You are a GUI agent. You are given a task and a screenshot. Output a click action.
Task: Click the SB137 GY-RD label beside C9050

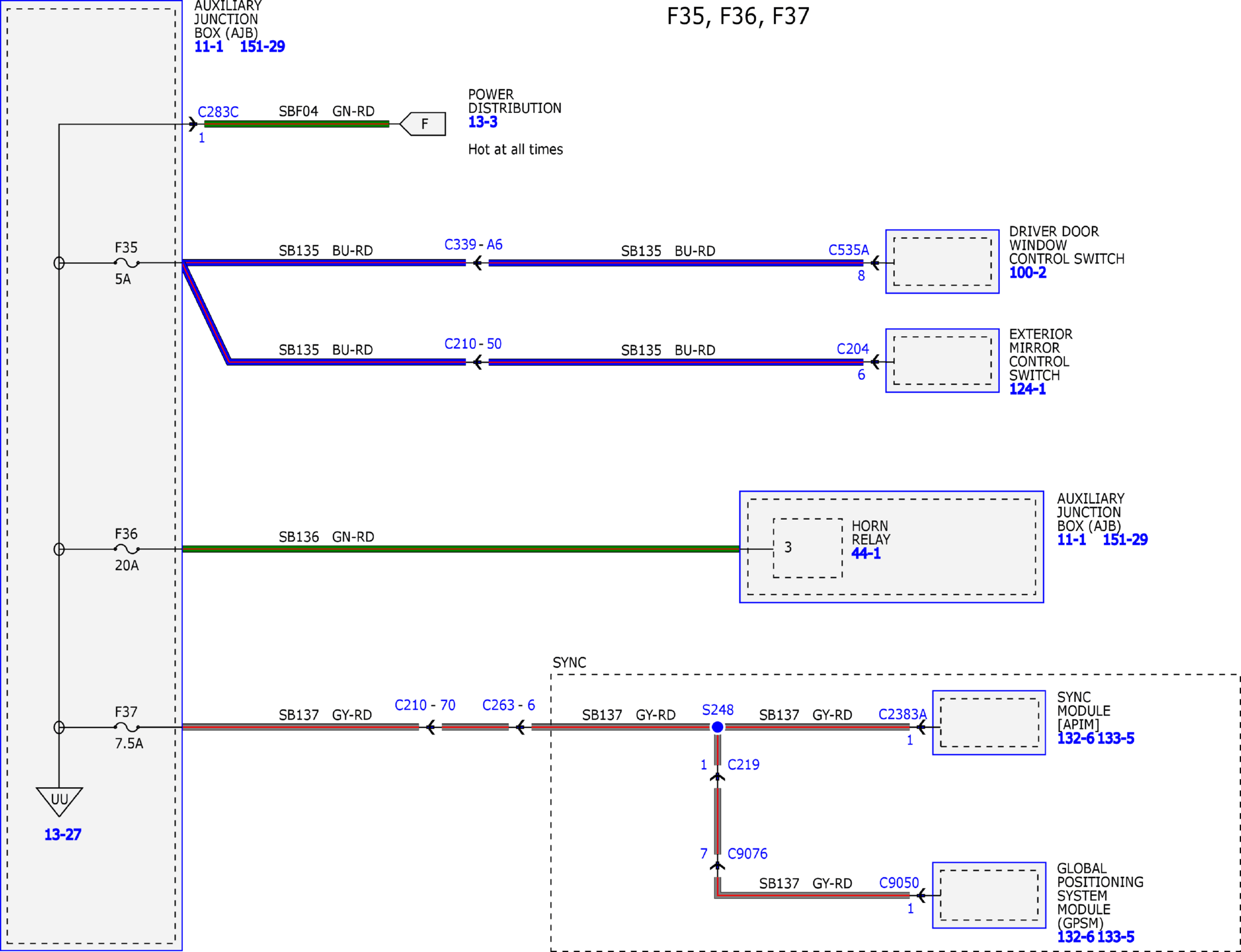coord(805,884)
